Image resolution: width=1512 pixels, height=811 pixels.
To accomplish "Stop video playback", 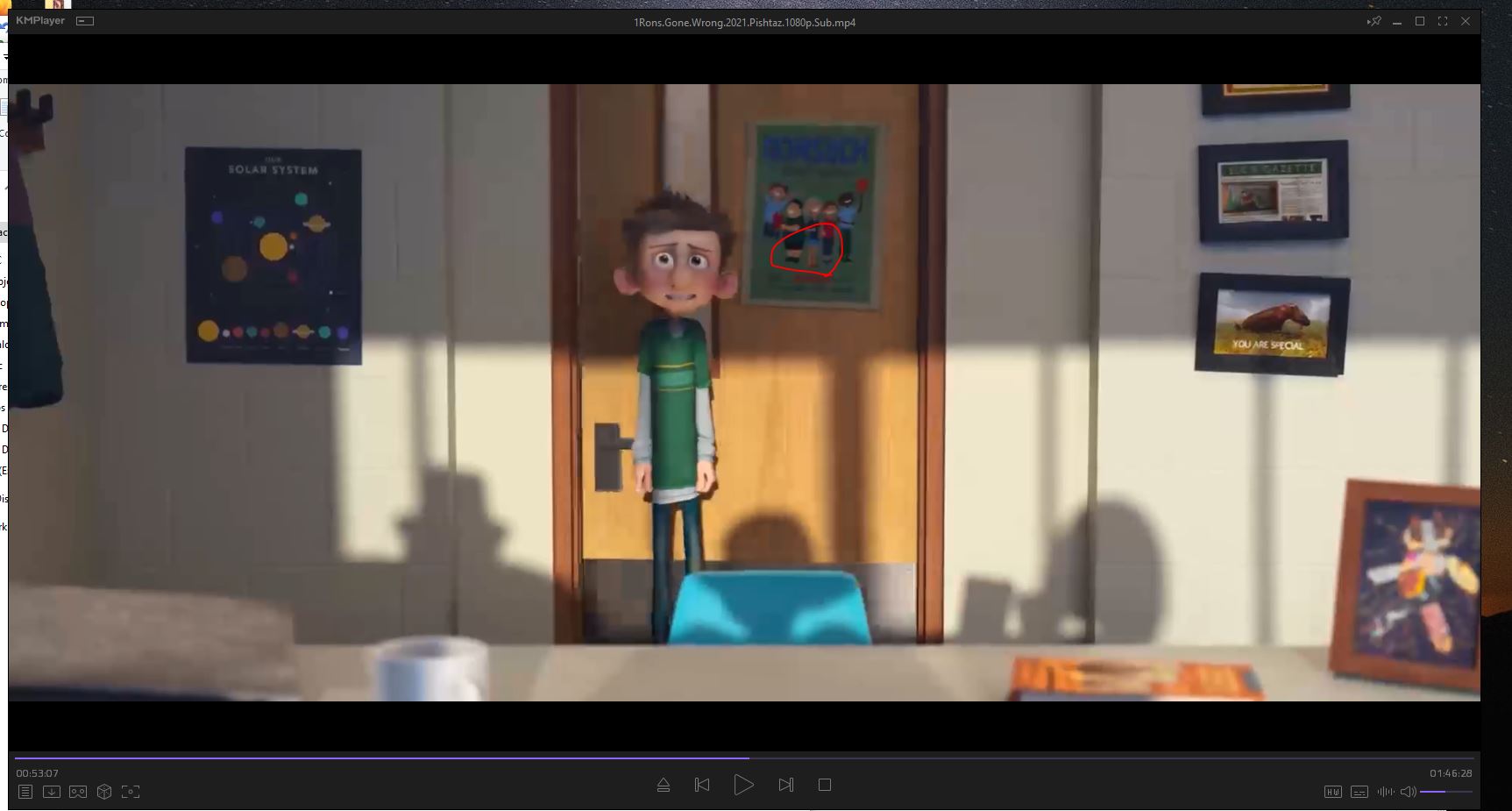I will click(825, 785).
